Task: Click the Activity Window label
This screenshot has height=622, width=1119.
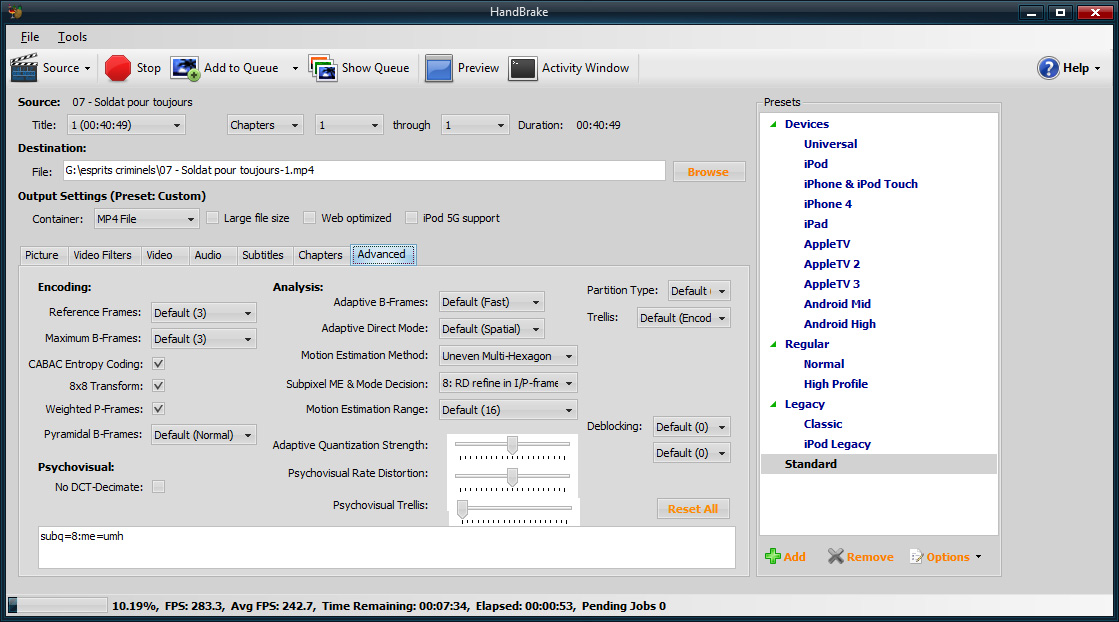Action: [585, 68]
